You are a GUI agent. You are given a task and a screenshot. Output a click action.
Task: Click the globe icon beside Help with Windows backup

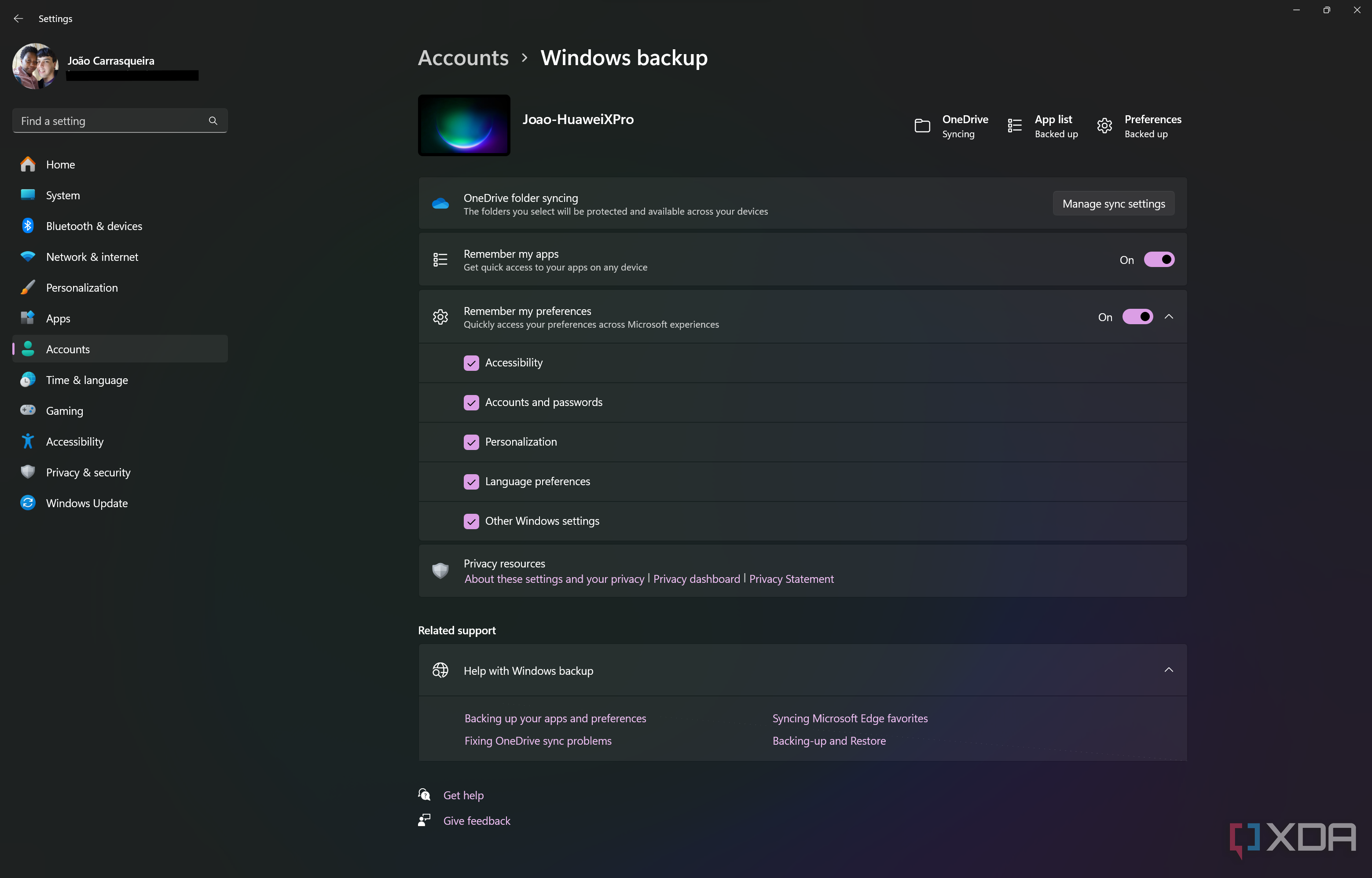click(x=440, y=670)
